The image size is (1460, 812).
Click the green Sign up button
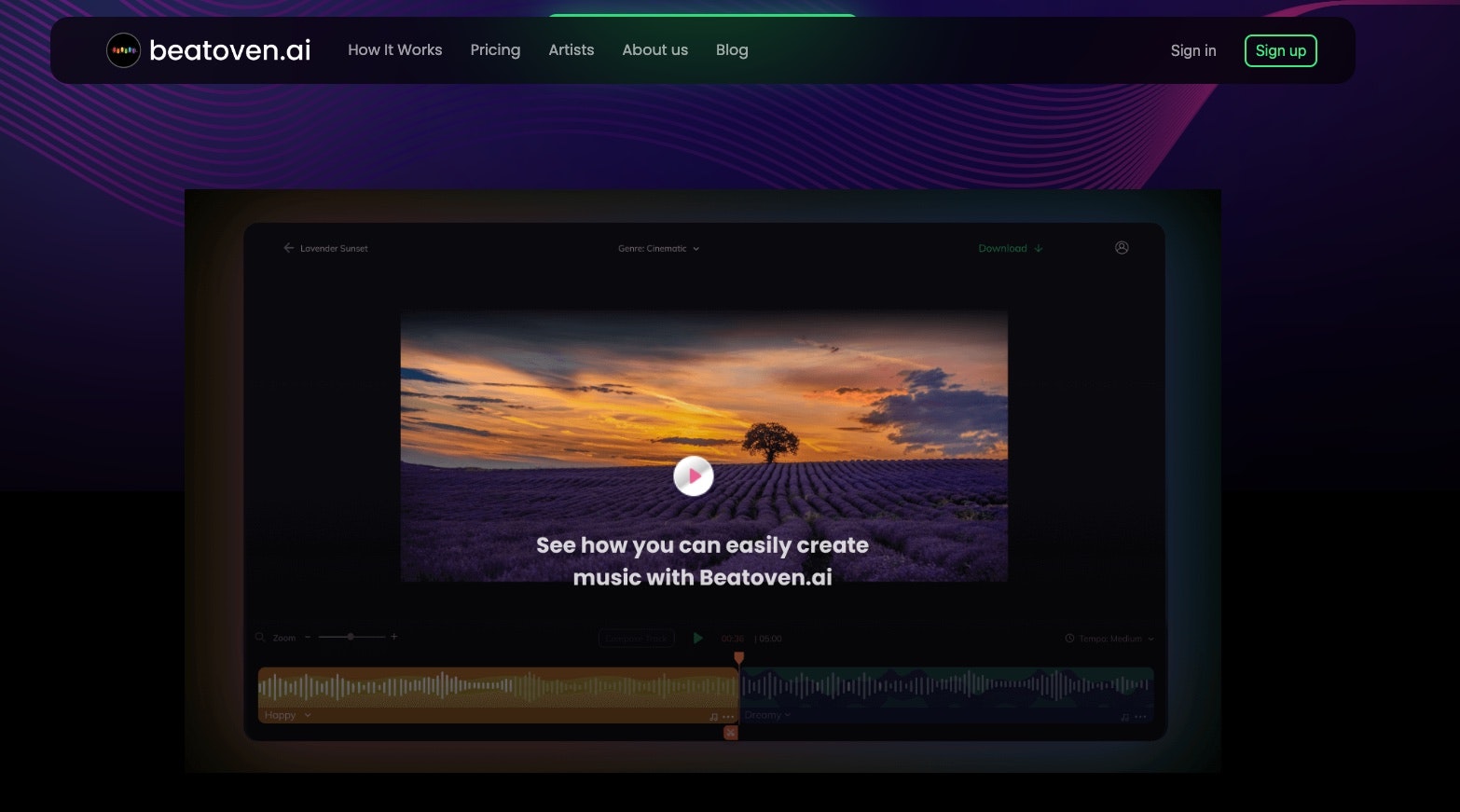[1281, 50]
